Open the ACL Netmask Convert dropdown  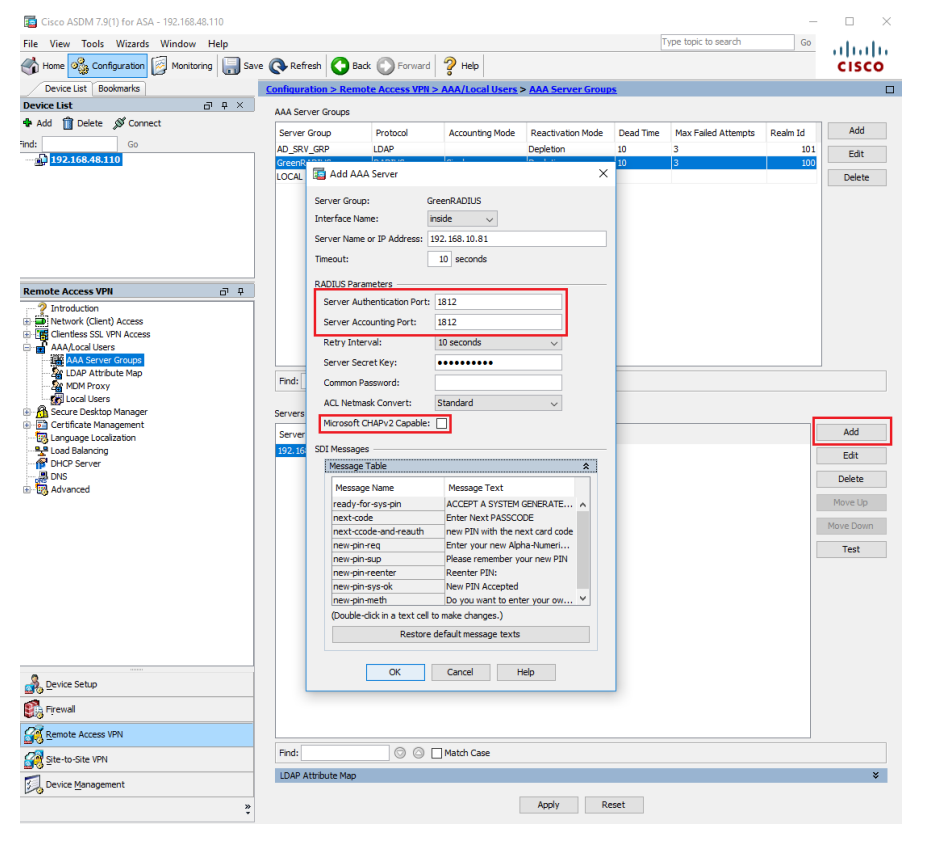(x=497, y=402)
